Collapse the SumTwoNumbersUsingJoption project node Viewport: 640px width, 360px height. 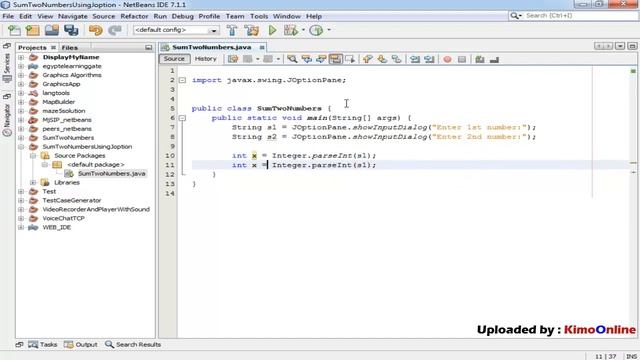[21, 147]
